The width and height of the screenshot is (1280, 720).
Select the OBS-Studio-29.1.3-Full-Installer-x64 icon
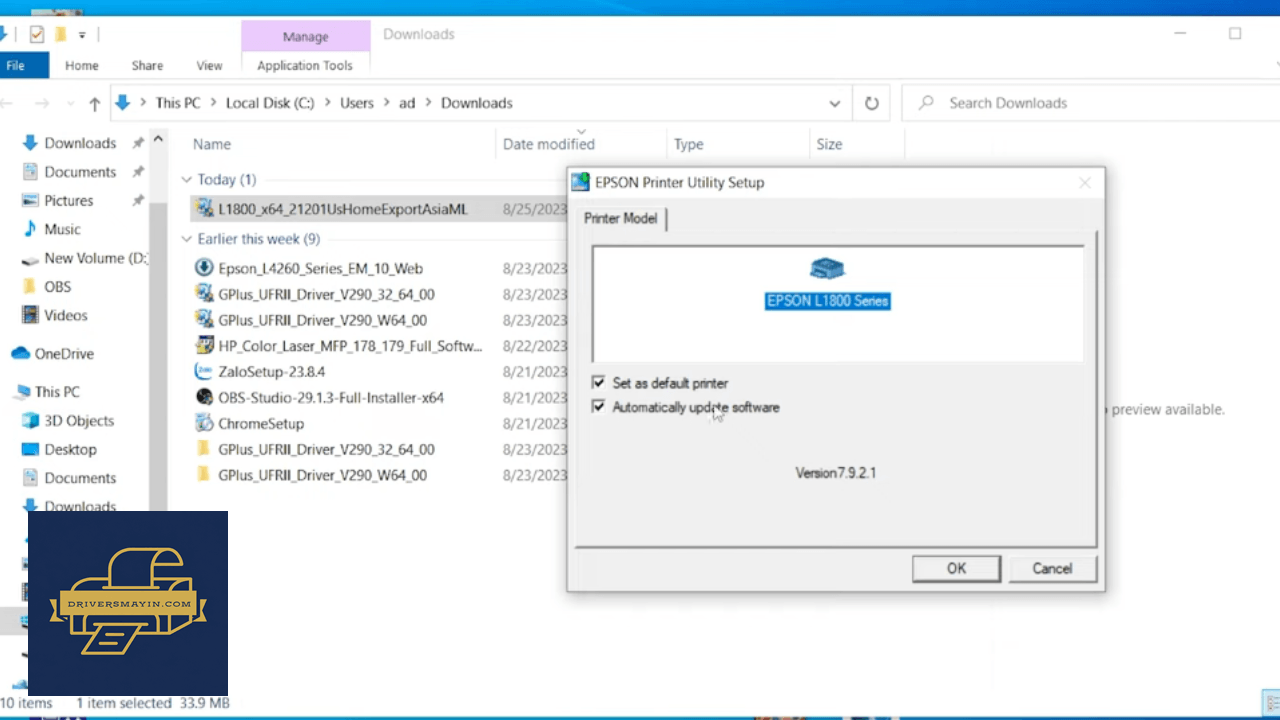(204, 397)
